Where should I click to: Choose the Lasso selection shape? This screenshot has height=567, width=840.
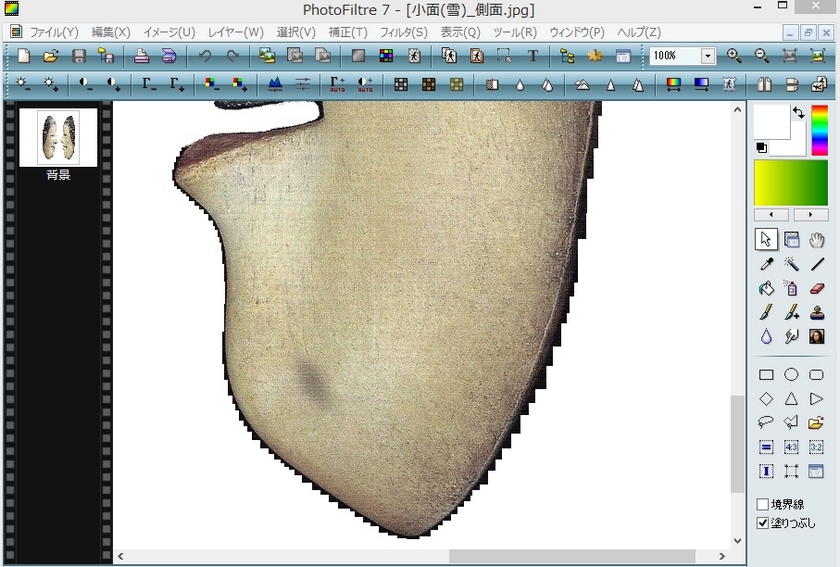[x=766, y=423]
